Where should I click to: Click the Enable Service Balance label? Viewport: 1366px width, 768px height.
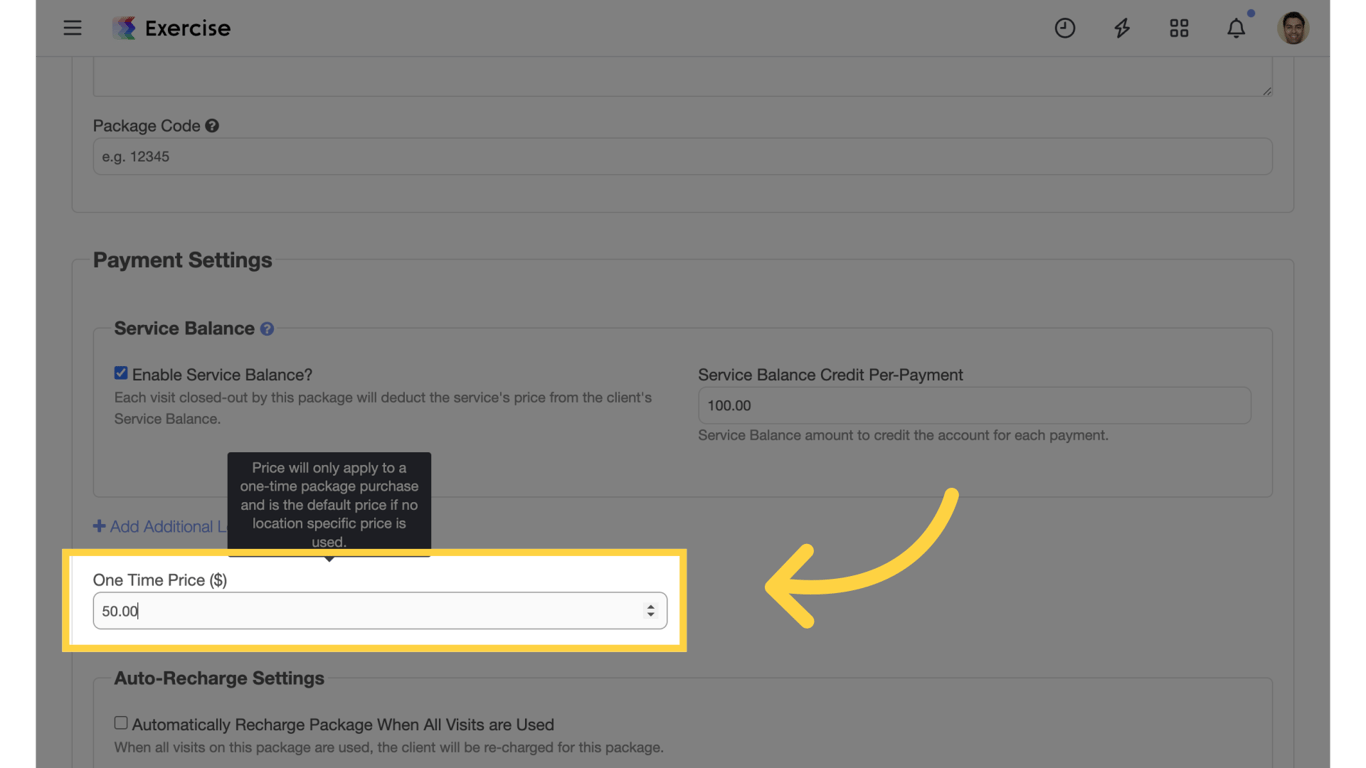tap(222, 374)
